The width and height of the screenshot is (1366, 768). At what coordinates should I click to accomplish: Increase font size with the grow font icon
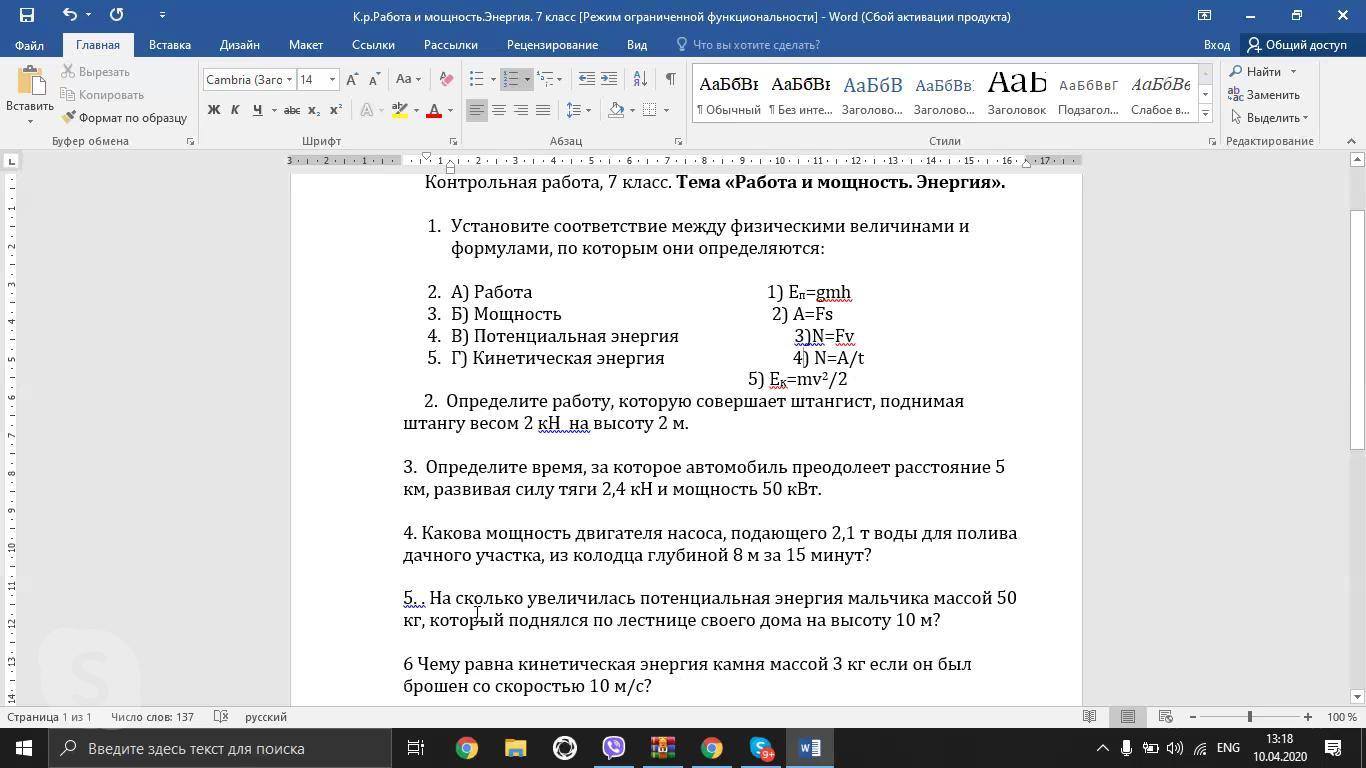point(352,79)
